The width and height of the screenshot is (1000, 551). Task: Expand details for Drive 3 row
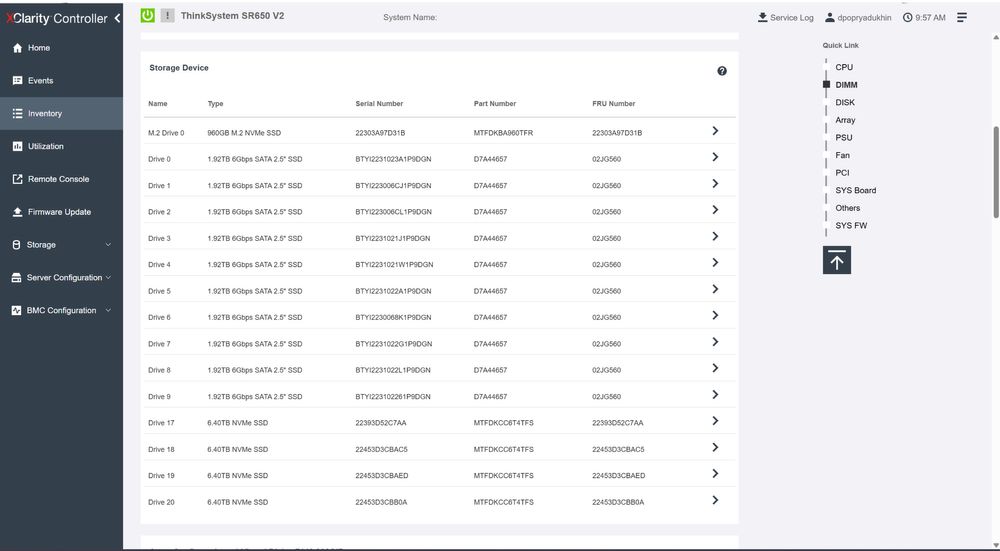tap(715, 237)
